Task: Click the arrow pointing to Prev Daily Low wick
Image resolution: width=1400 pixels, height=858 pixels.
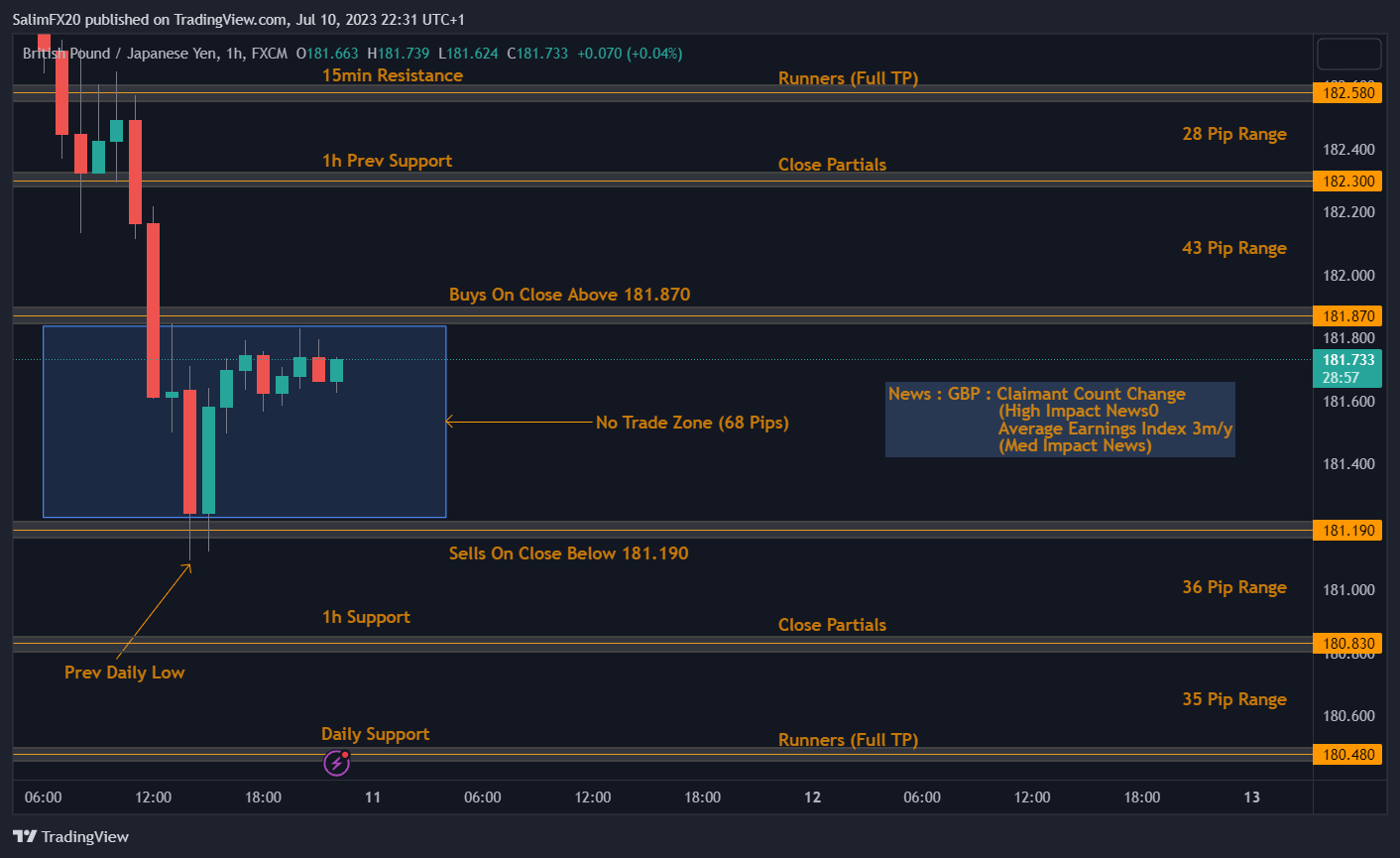Action: click(154, 611)
